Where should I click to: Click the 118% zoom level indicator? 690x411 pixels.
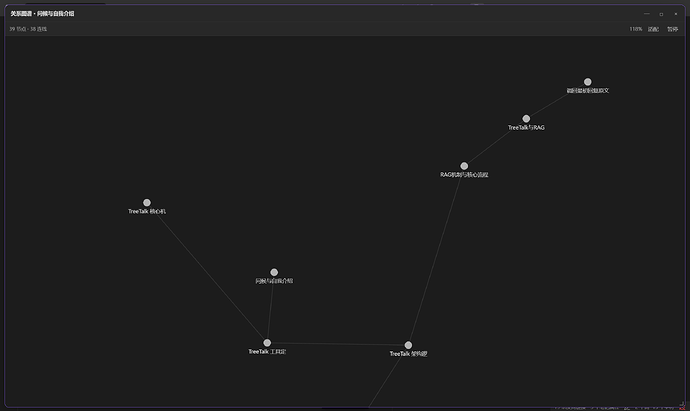pyautogui.click(x=635, y=29)
